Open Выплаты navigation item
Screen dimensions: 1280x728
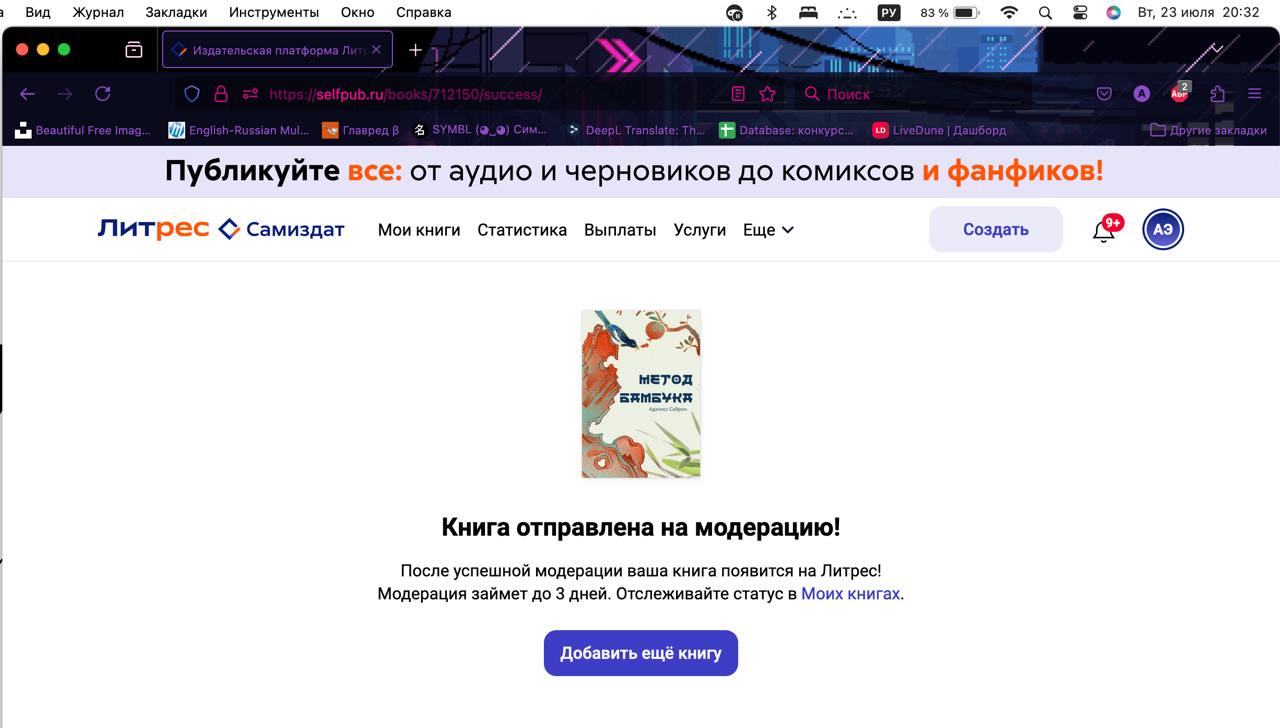(x=620, y=230)
